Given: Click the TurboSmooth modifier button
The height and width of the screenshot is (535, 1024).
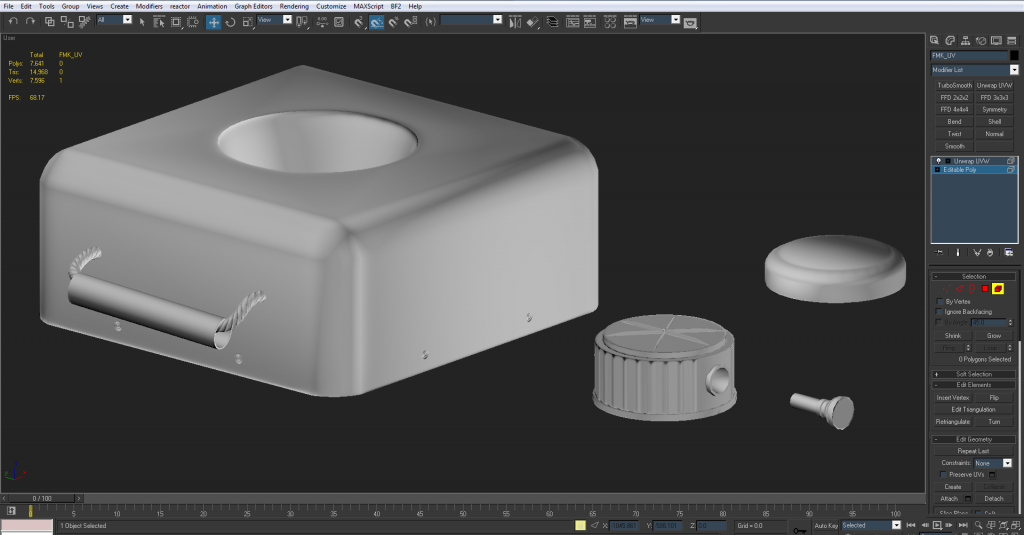Looking at the screenshot, I should click(954, 86).
